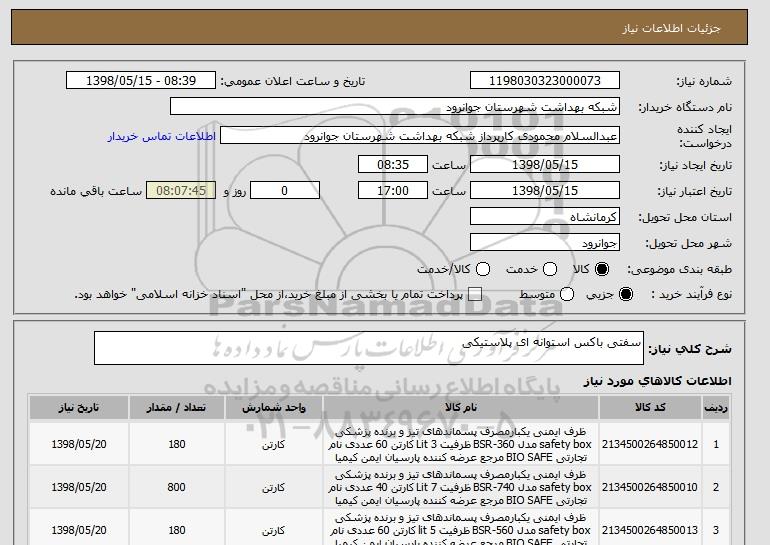The width and height of the screenshot is (770, 545).
Task: Select the جزیی purchase type radio
Action: point(626,294)
